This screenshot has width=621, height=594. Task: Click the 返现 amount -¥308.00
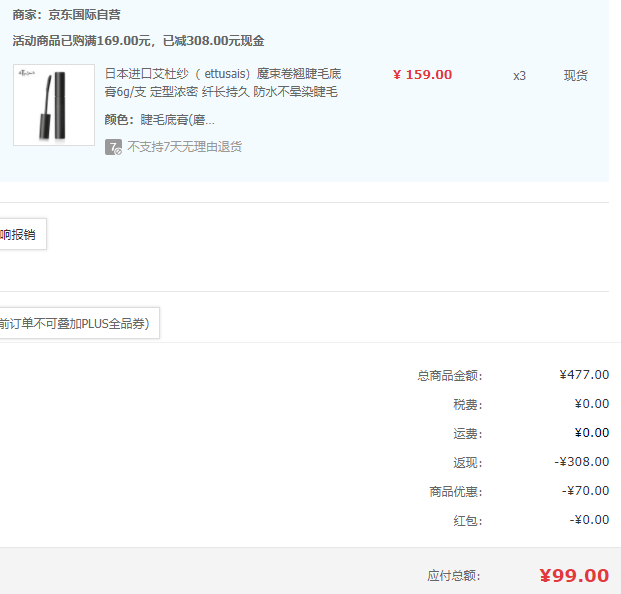(x=581, y=462)
